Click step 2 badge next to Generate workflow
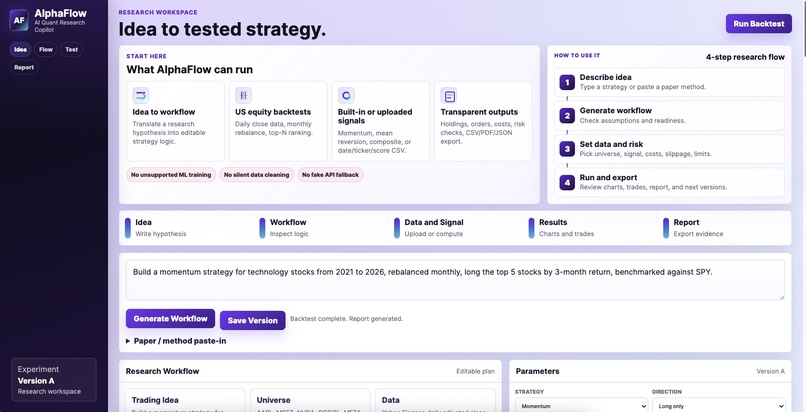Screen dimensions: 806x412 [567, 116]
